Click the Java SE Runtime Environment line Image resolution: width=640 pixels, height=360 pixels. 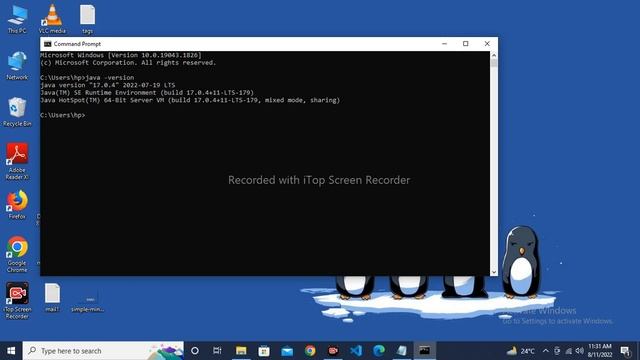coord(147,93)
